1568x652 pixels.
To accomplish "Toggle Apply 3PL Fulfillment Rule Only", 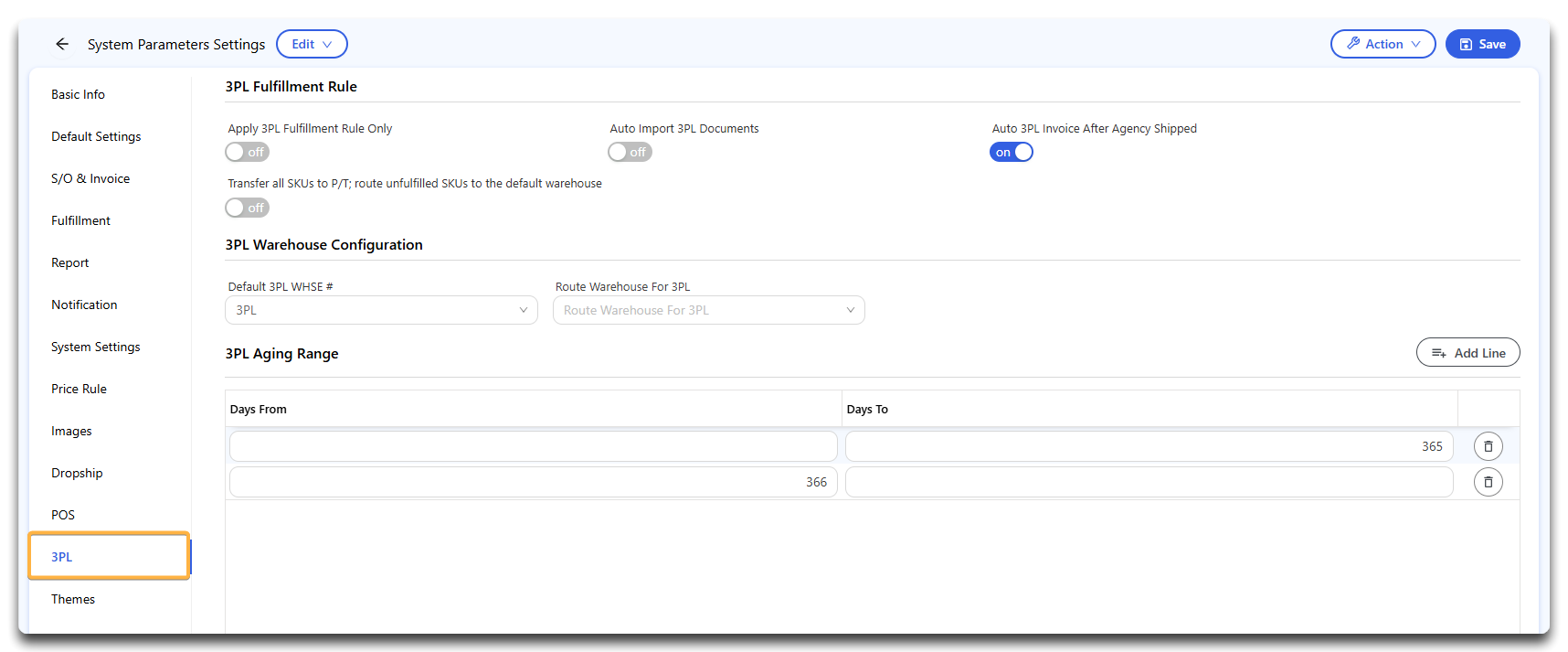I will [248, 153].
